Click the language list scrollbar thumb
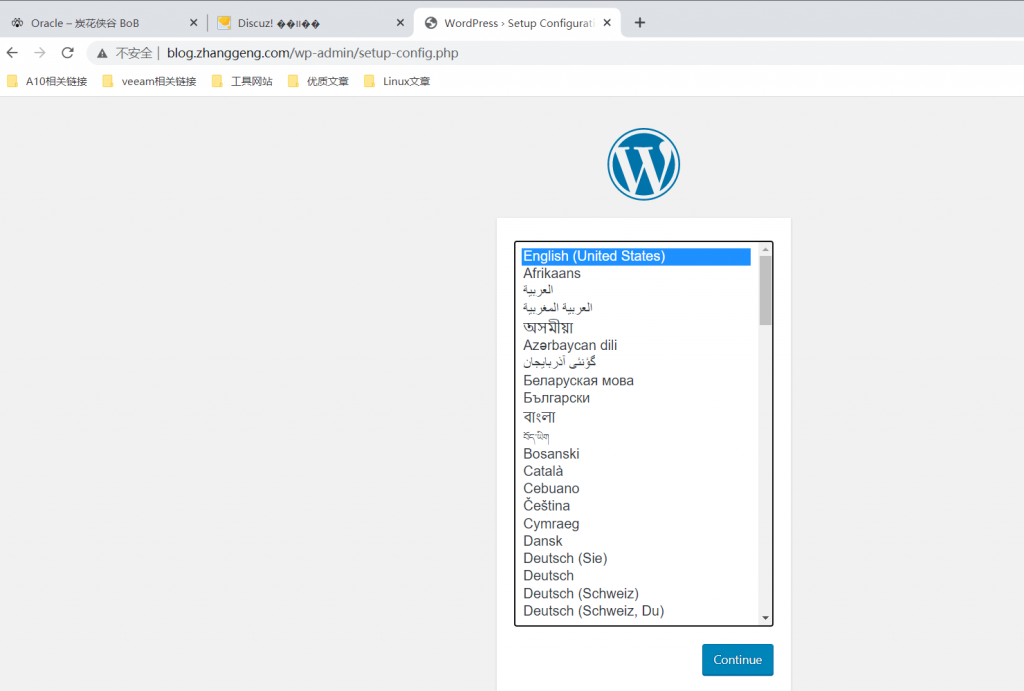Screen dimensions: 1024x691 point(765,290)
